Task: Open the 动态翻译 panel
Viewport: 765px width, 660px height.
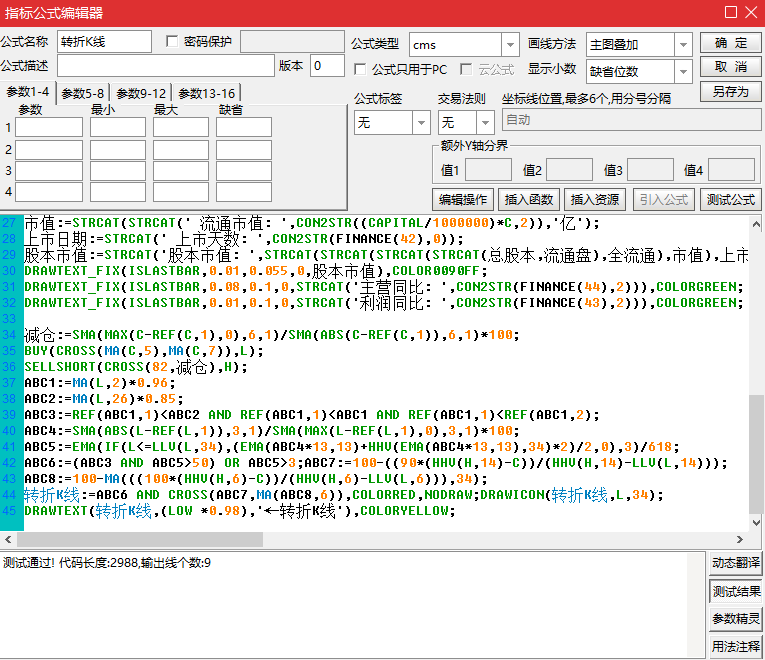Action: click(x=736, y=564)
